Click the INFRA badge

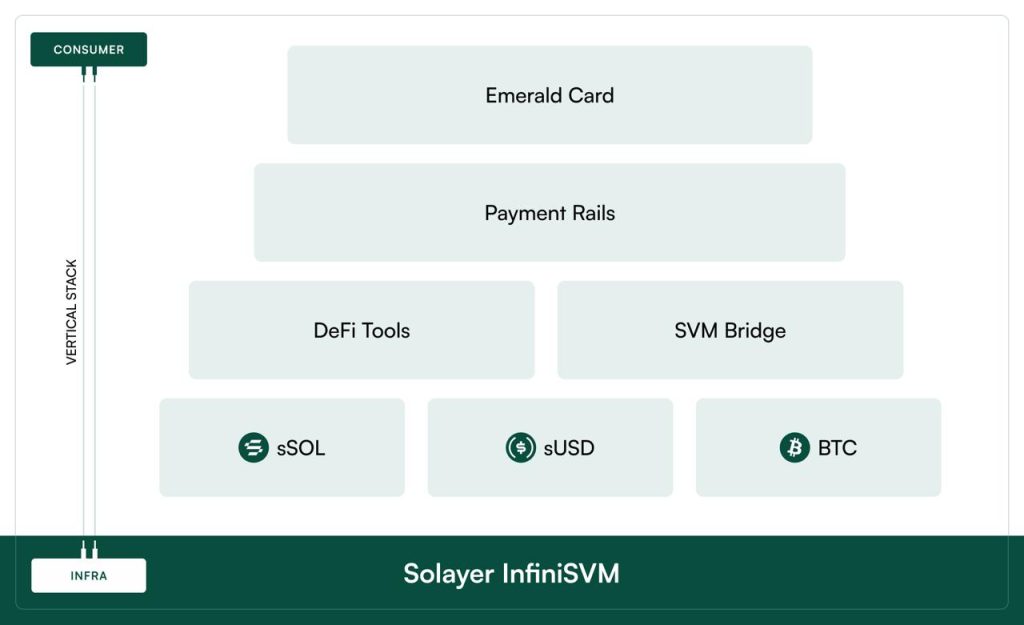89,576
